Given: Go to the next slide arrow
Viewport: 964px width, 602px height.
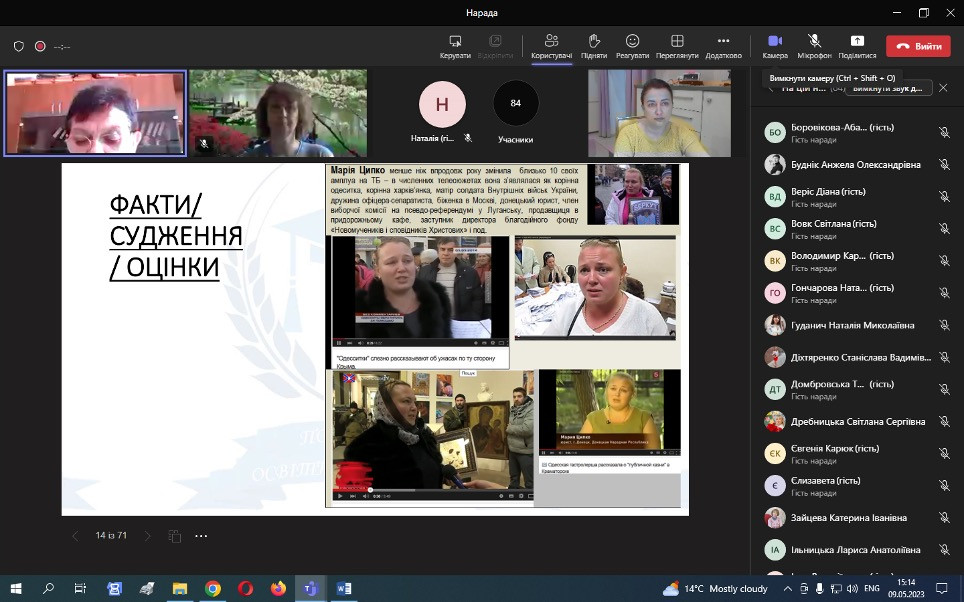Looking at the screenshot, I should point(148,536).
